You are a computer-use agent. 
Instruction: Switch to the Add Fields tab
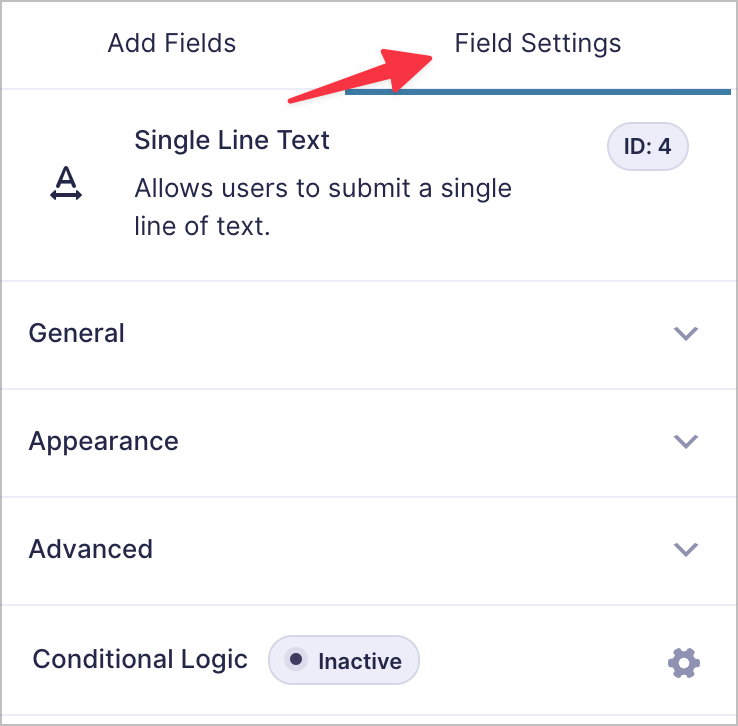(172, 43)
